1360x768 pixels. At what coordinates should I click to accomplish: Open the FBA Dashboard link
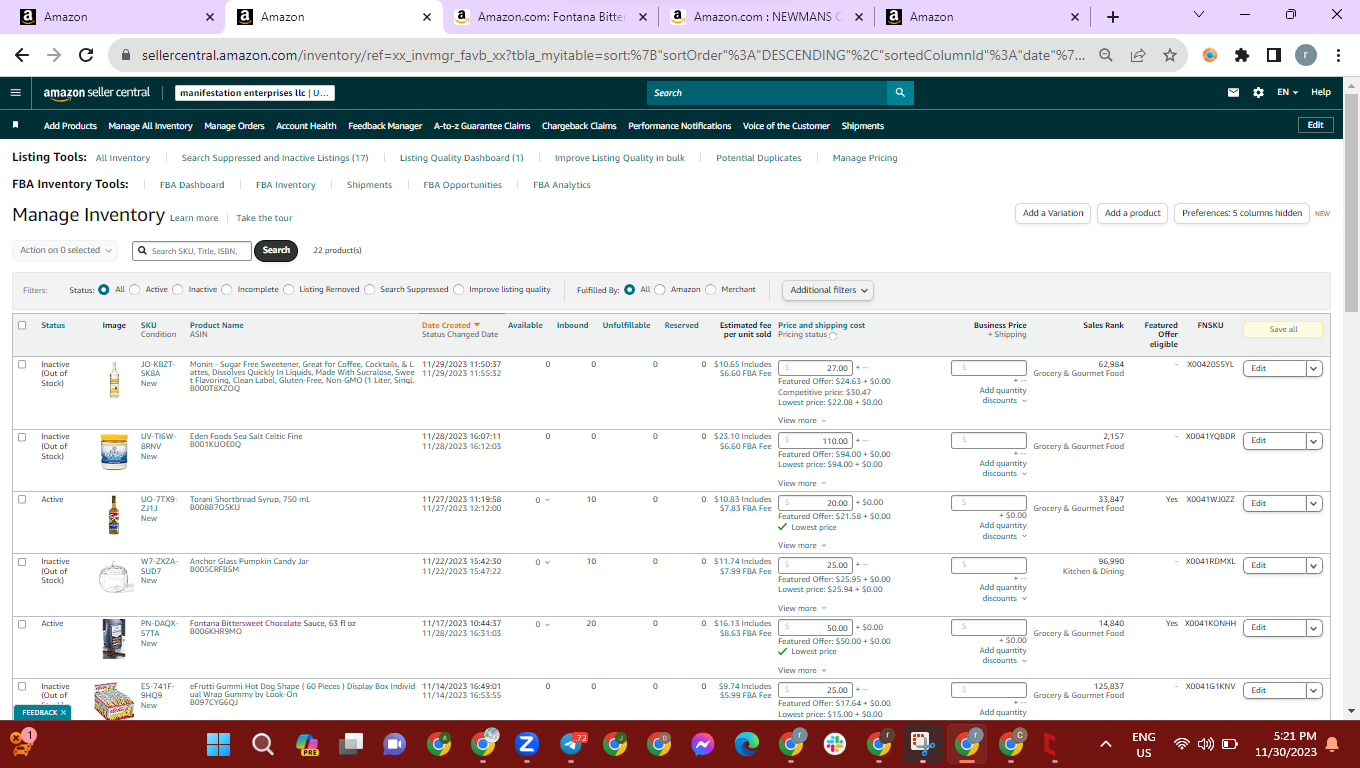coord(192,185)
